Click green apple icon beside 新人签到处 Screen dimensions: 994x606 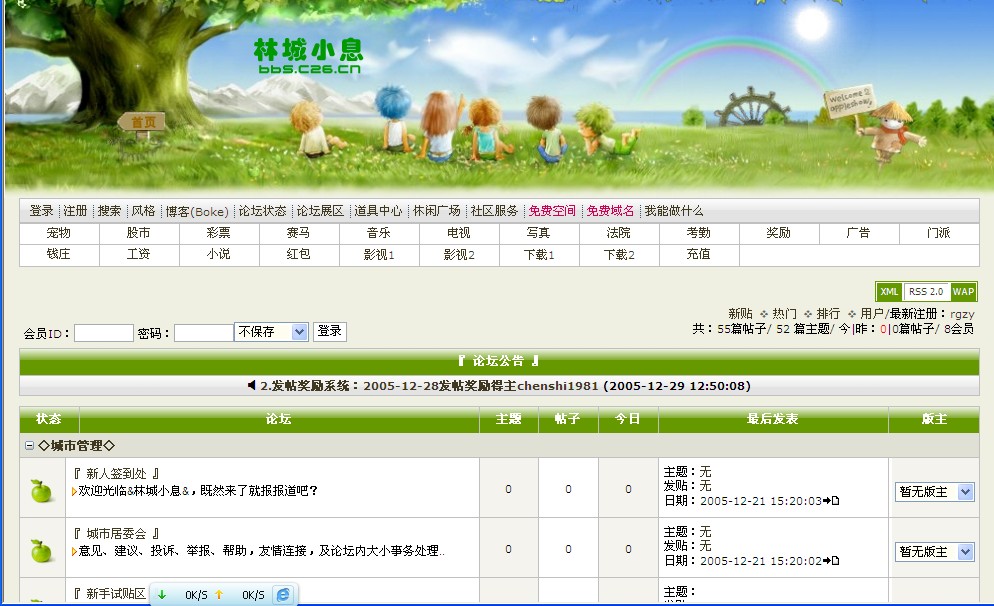40,490
